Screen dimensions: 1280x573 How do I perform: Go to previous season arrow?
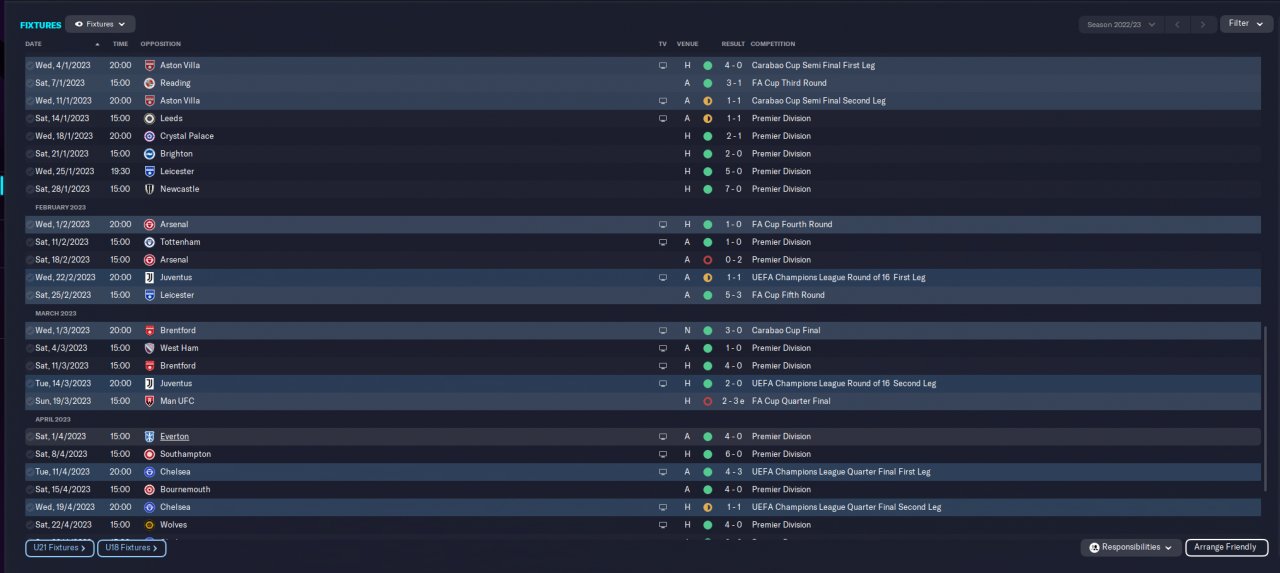[x=1178, y=24]
